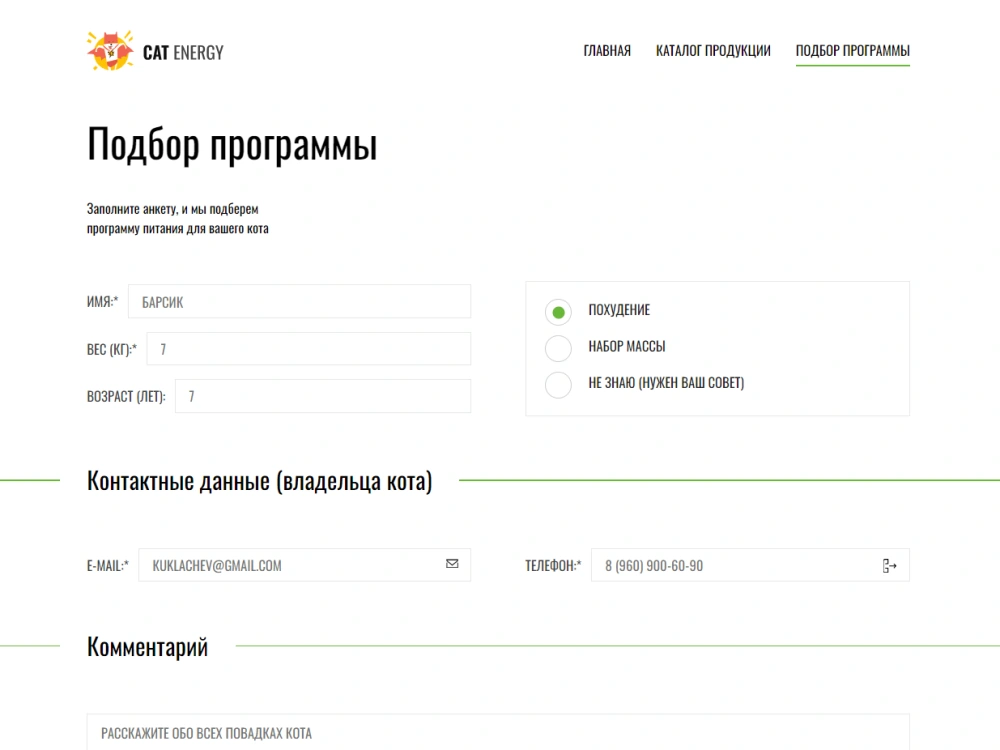Image resolution: width=1000 pixels, height=750 pixels.
Task: Click the Имя:* label
Action: pyautogui.click(x=103, y=302)
